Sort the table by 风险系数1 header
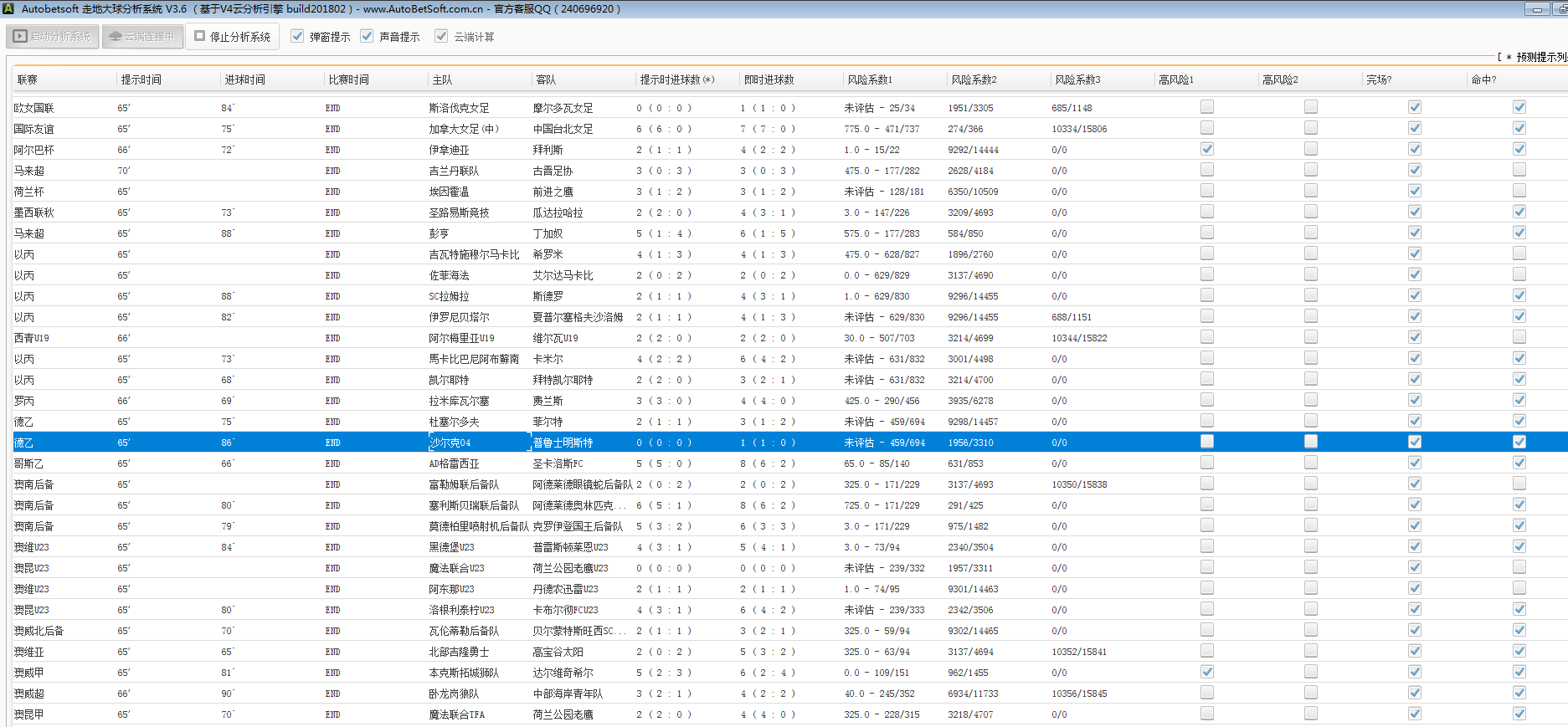The image size is (1568, 727). [869, 79]
